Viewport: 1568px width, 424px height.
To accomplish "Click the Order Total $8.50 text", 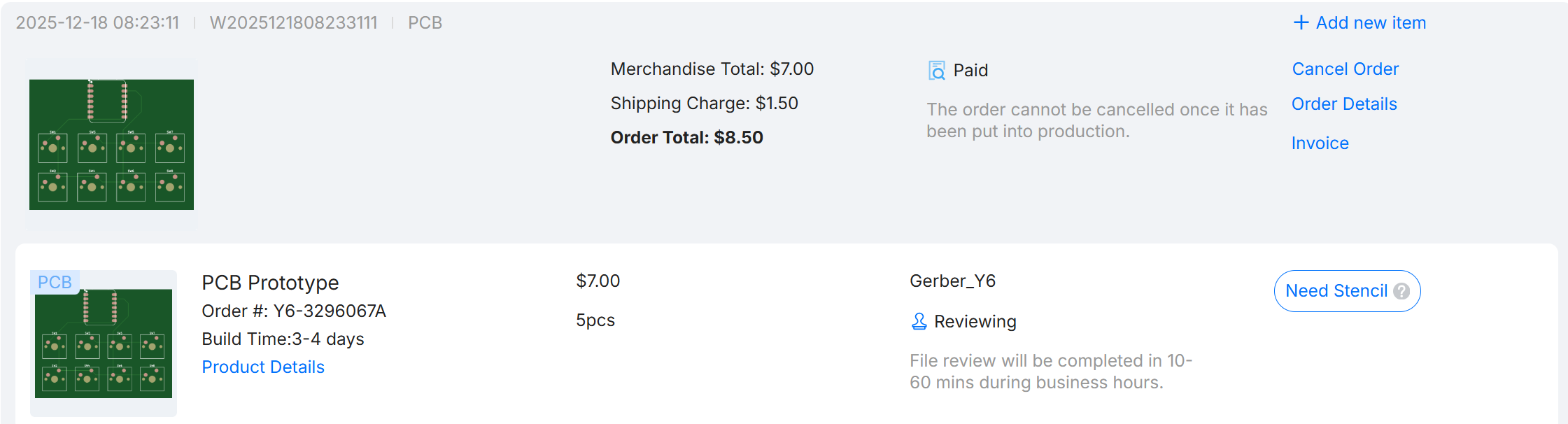I will click(686, 138).
